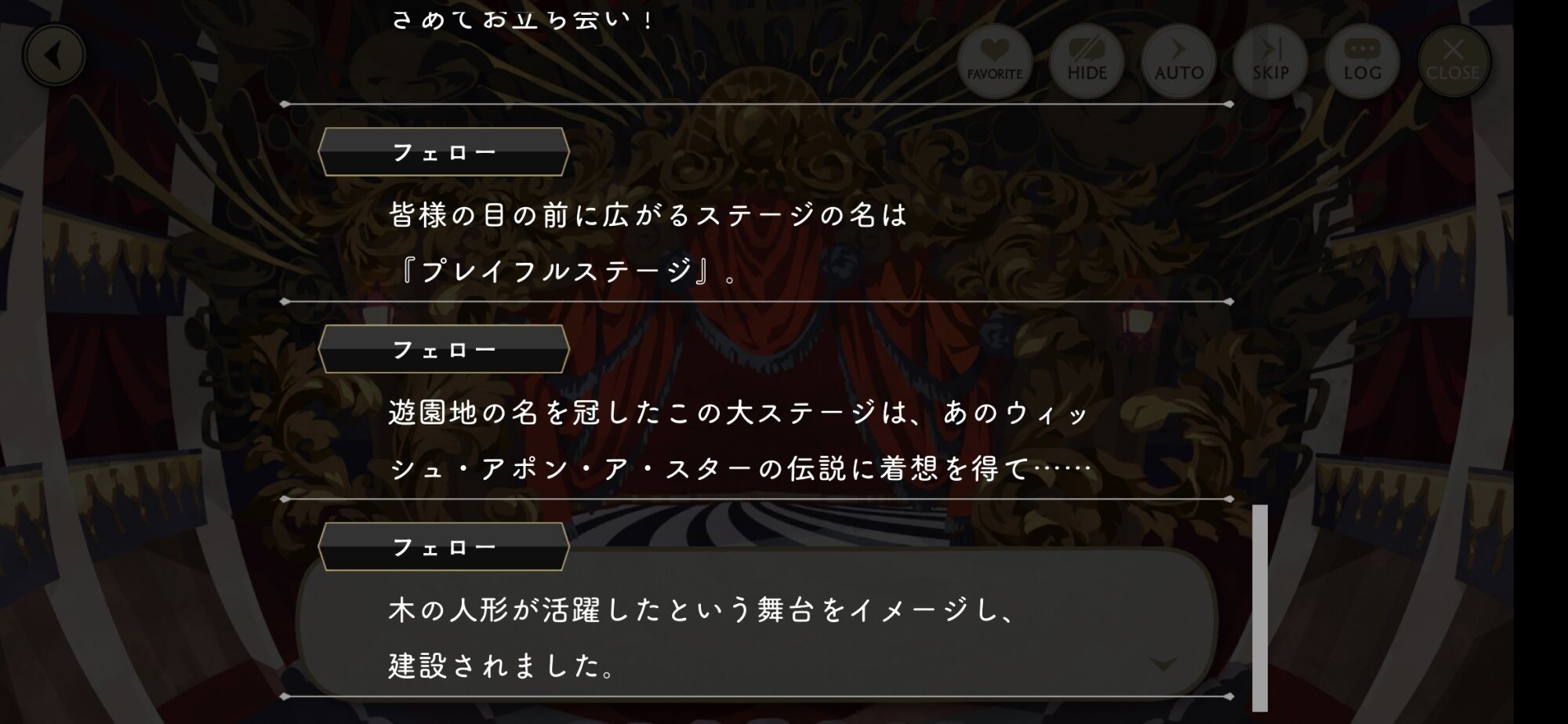Tap the heart icon on FAVORITE
Image resolution: width=1568 pixels, height=724 pixels.
(994, 51)
